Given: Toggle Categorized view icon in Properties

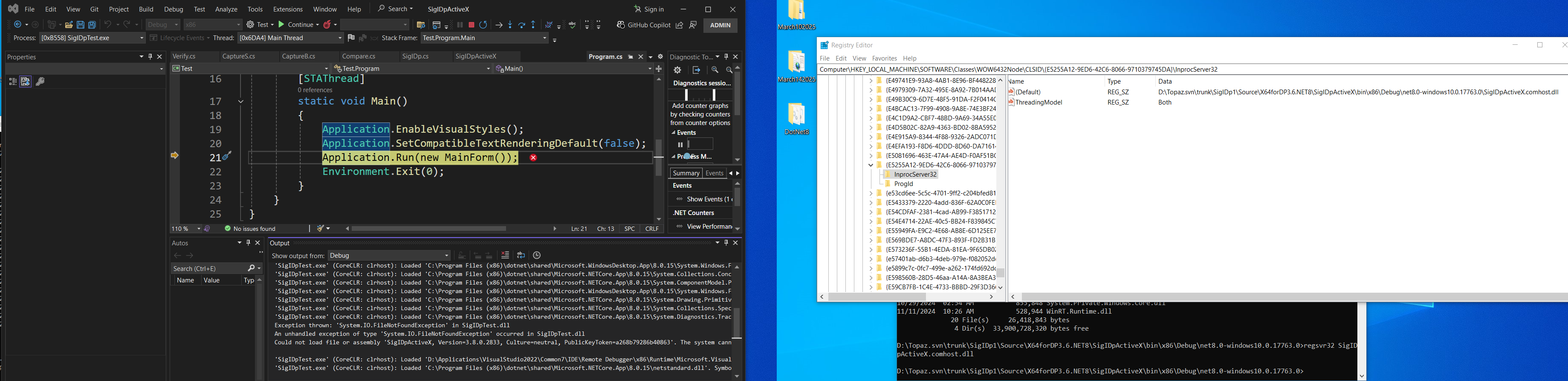Looking at the screenshot, I should tap(12, 81).
